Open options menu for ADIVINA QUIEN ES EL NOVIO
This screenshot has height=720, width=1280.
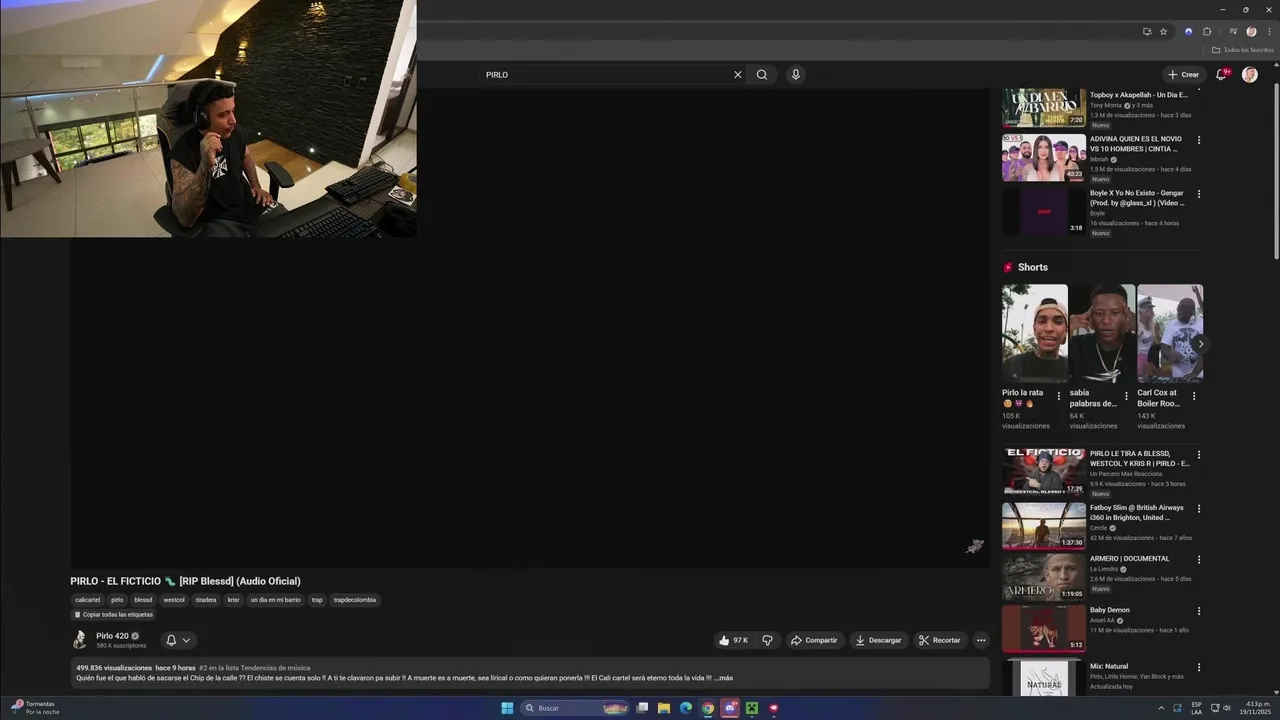point(1199,140)
